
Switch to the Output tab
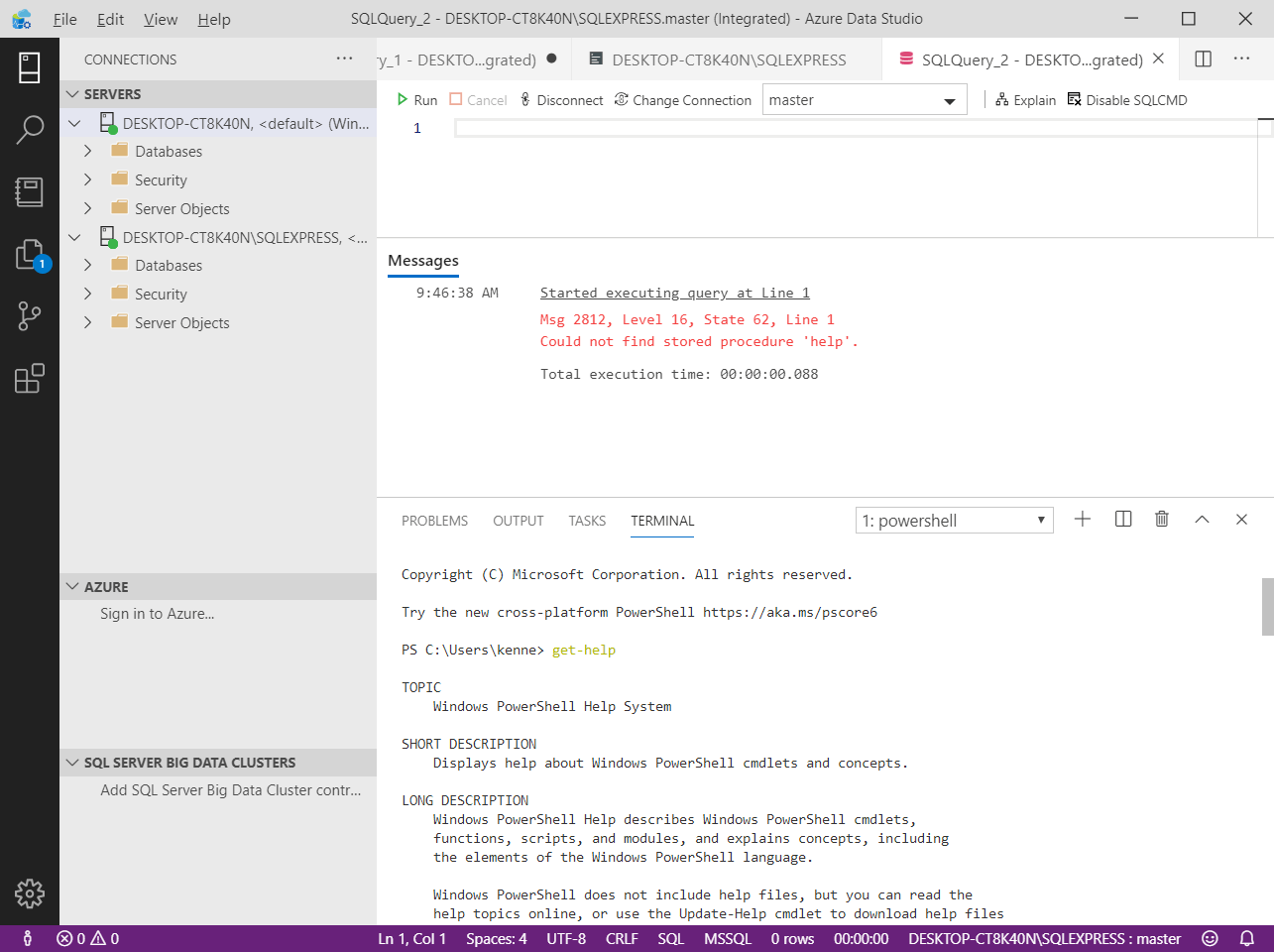[519, 521]
